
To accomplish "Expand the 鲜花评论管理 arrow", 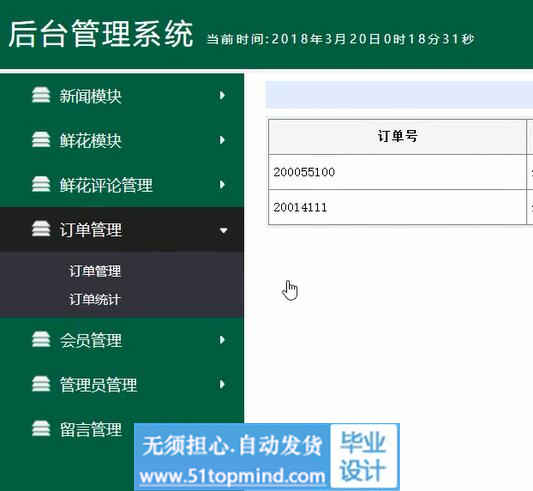I will pos(222,184).
